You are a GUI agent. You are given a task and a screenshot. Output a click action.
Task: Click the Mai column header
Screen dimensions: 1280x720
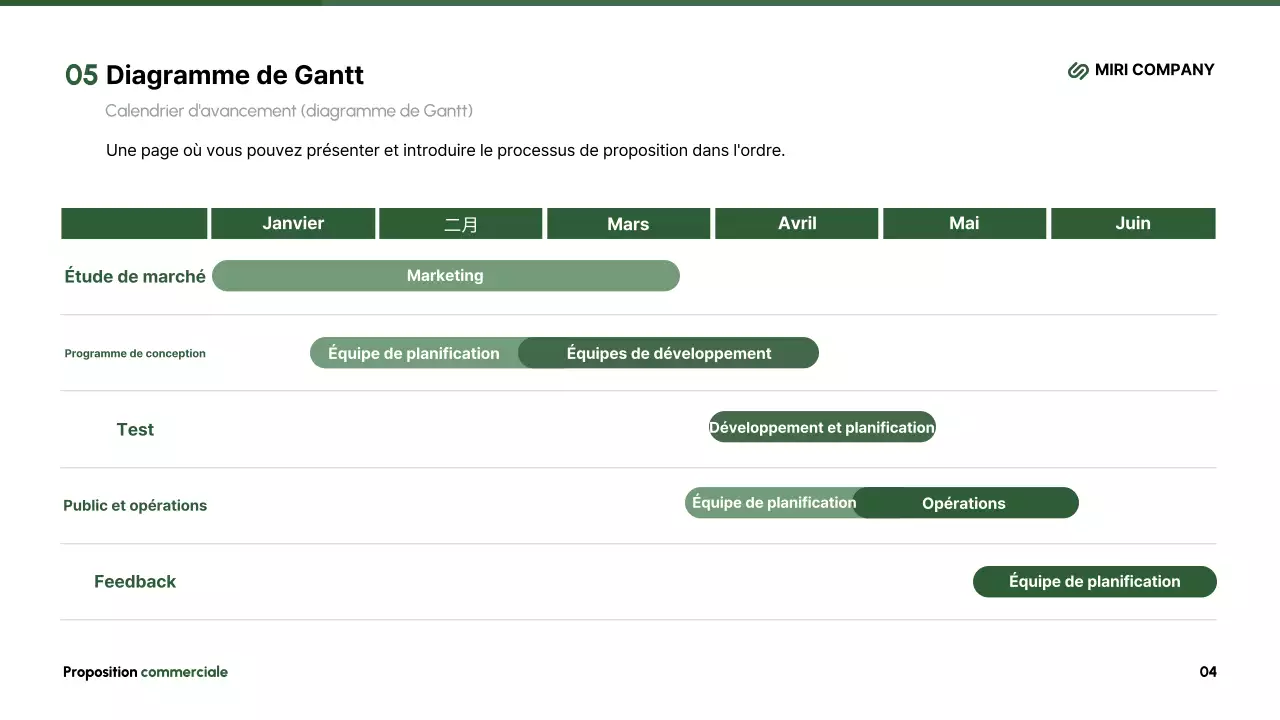[x=964, y=223]
